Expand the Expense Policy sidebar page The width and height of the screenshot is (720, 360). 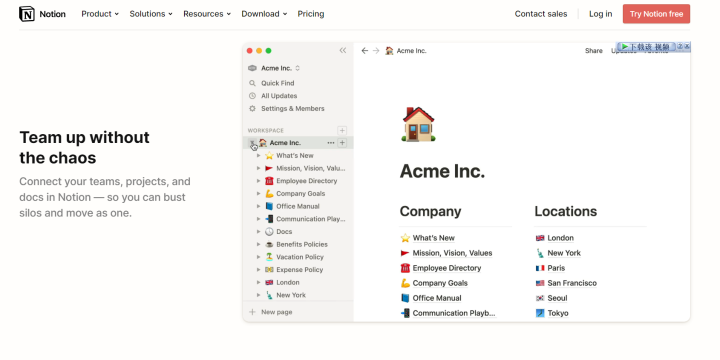[x=259, y=270]
